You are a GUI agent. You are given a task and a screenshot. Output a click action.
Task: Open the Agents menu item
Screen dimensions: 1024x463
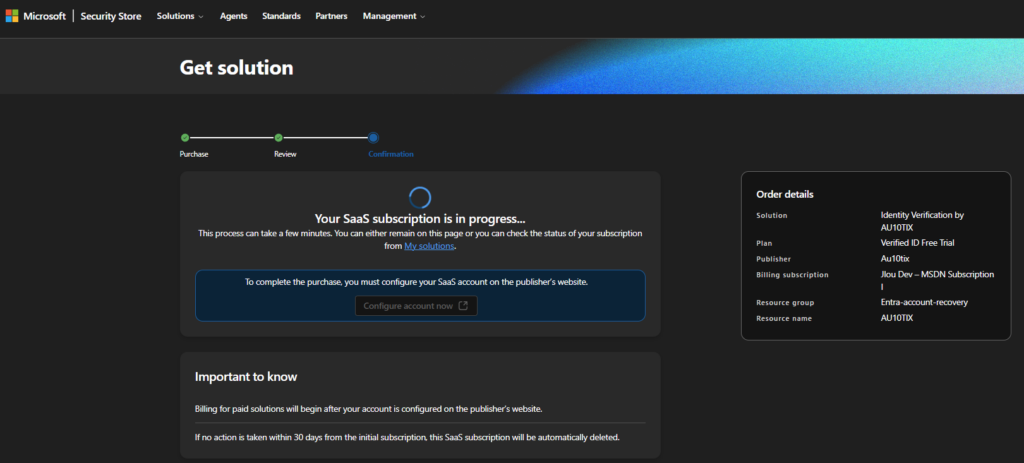[233, 16]
